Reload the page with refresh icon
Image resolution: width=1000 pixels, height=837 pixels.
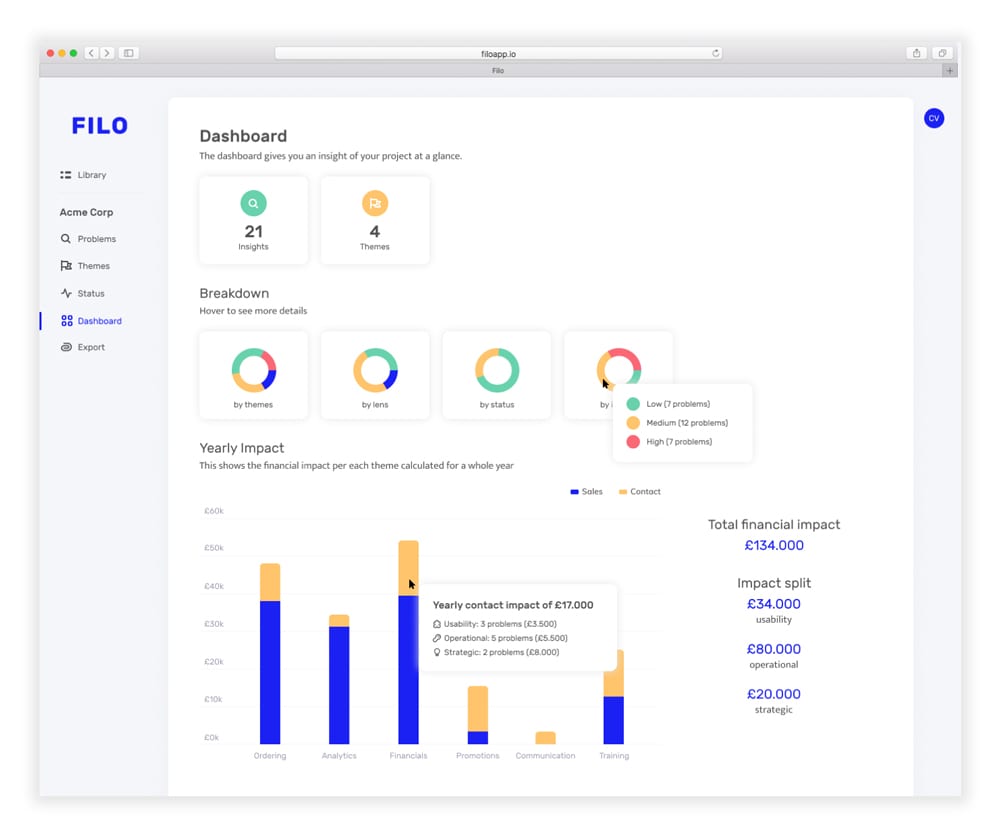[x=716, y=53]
